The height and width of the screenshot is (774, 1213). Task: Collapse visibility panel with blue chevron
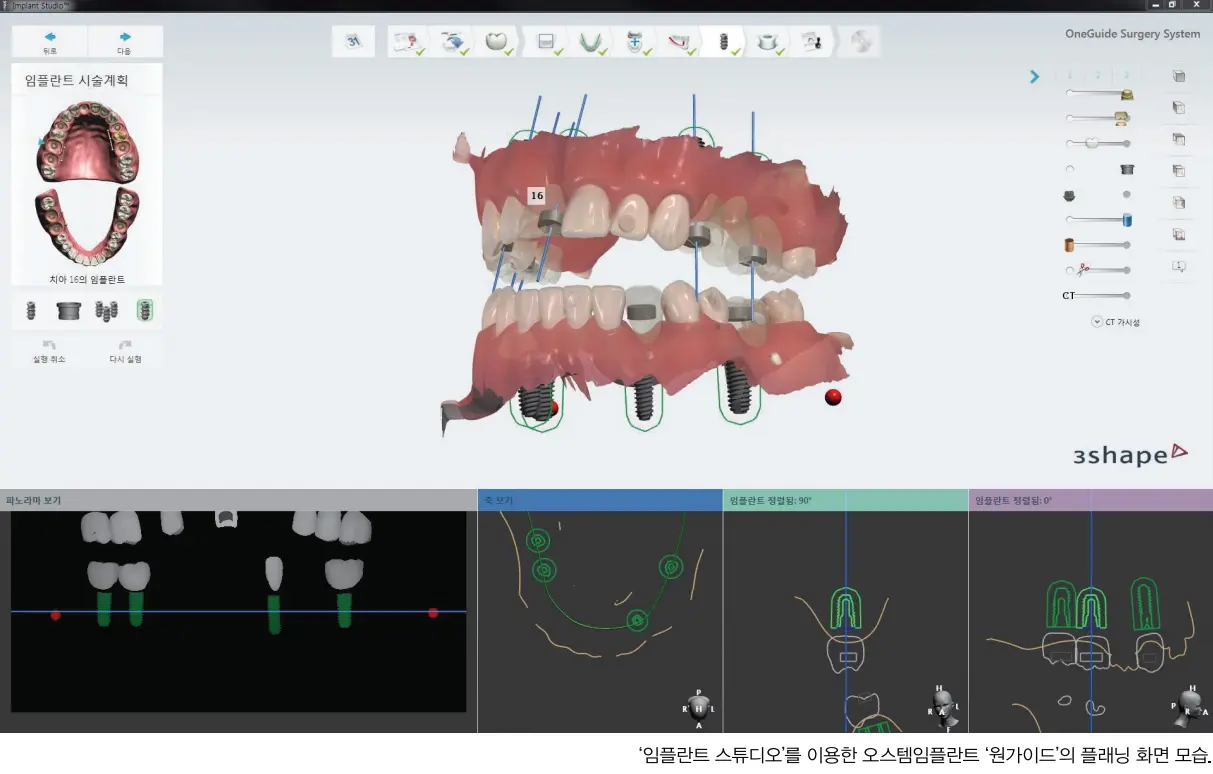[1035, 77]
